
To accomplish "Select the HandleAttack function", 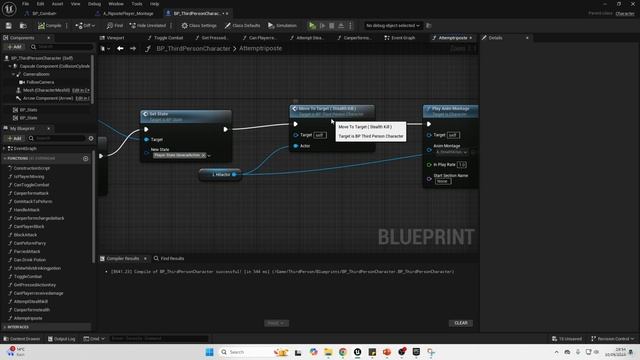I will point(26,210).
